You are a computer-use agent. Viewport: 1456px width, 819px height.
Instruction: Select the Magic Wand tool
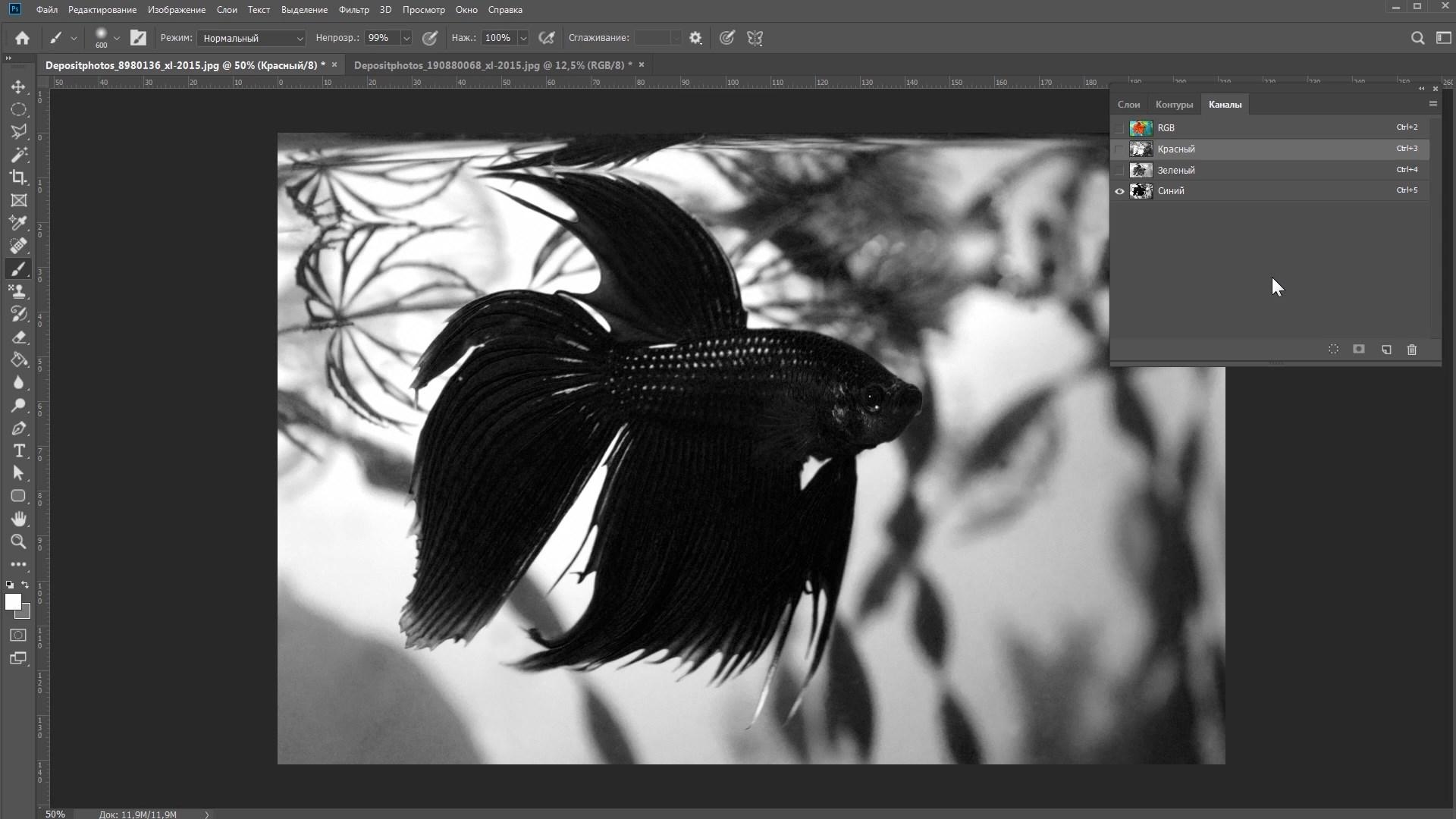(x=18, y=155)
